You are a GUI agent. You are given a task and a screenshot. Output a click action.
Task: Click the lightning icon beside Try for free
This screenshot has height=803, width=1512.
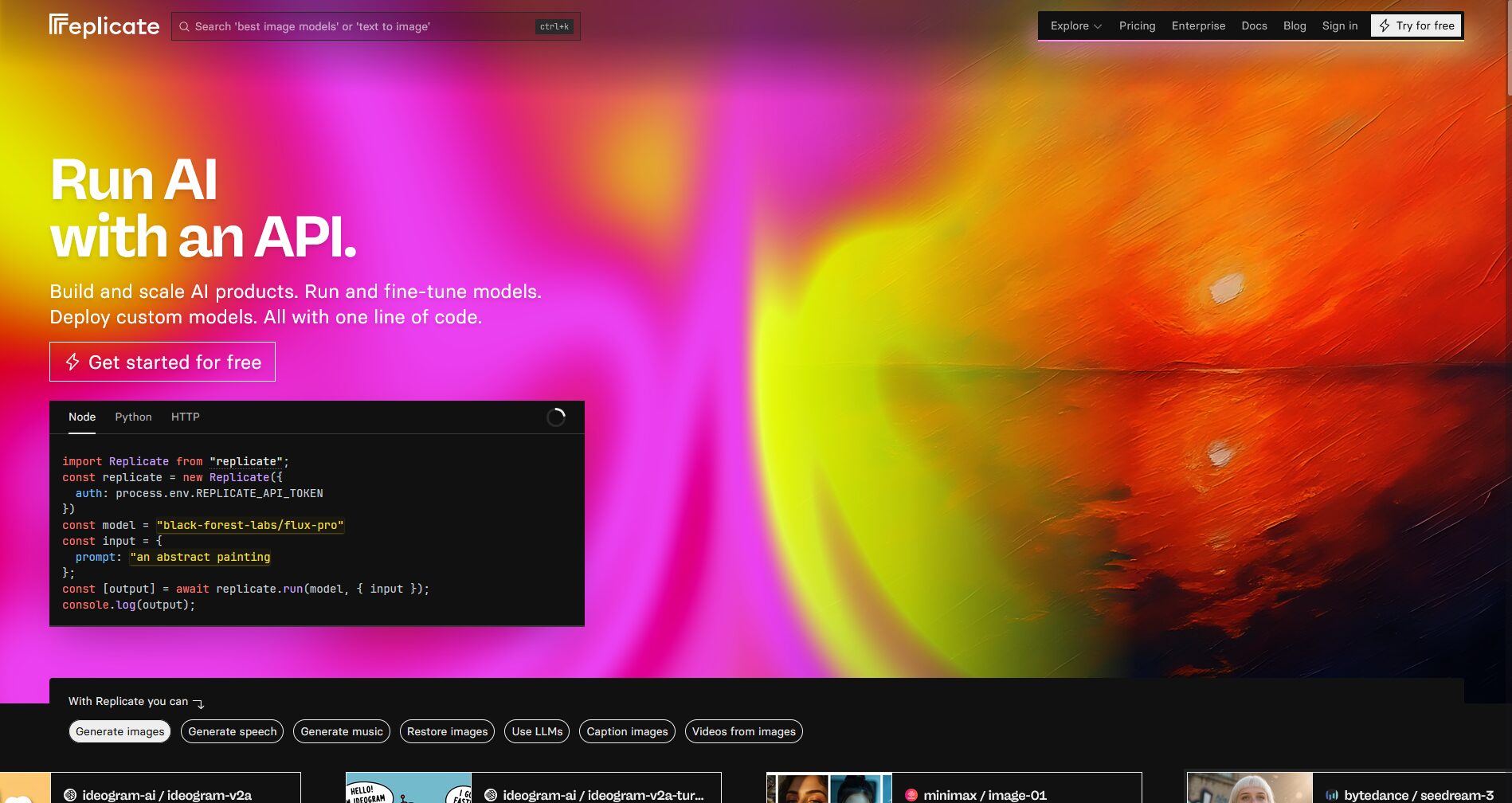1385,25
